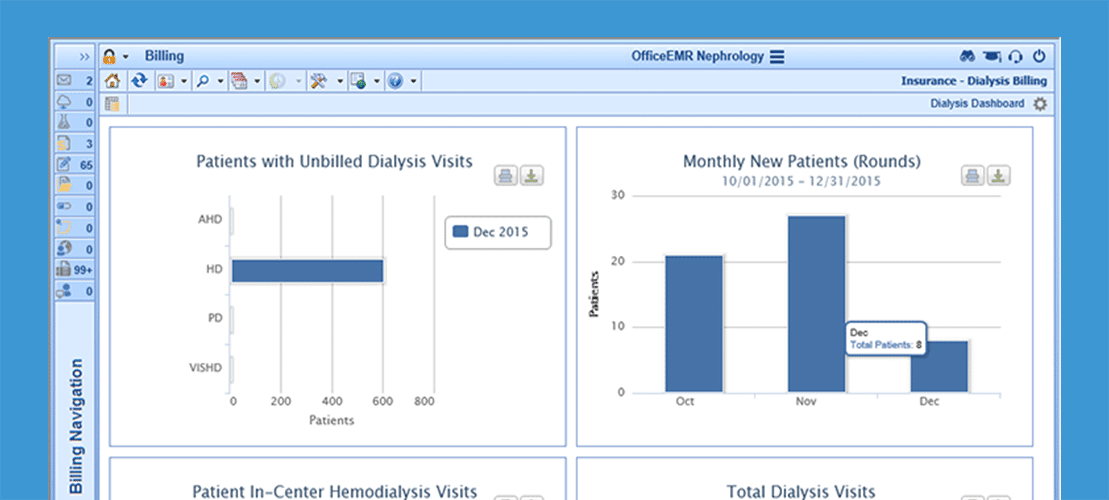Click the graduation cap training icon
This screenshot has height=500, width=1109.
992,57
